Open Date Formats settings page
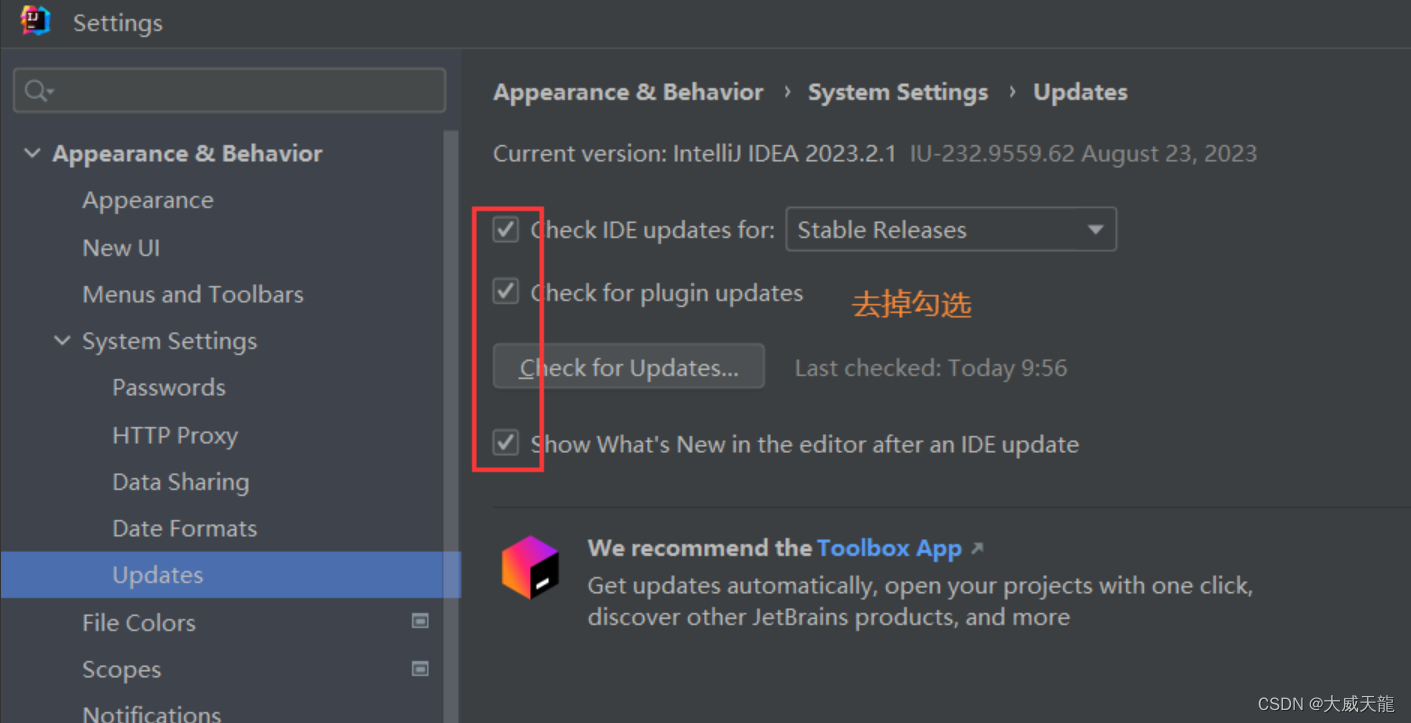This screenshot has width=1411, height=723. pos(185,528)
